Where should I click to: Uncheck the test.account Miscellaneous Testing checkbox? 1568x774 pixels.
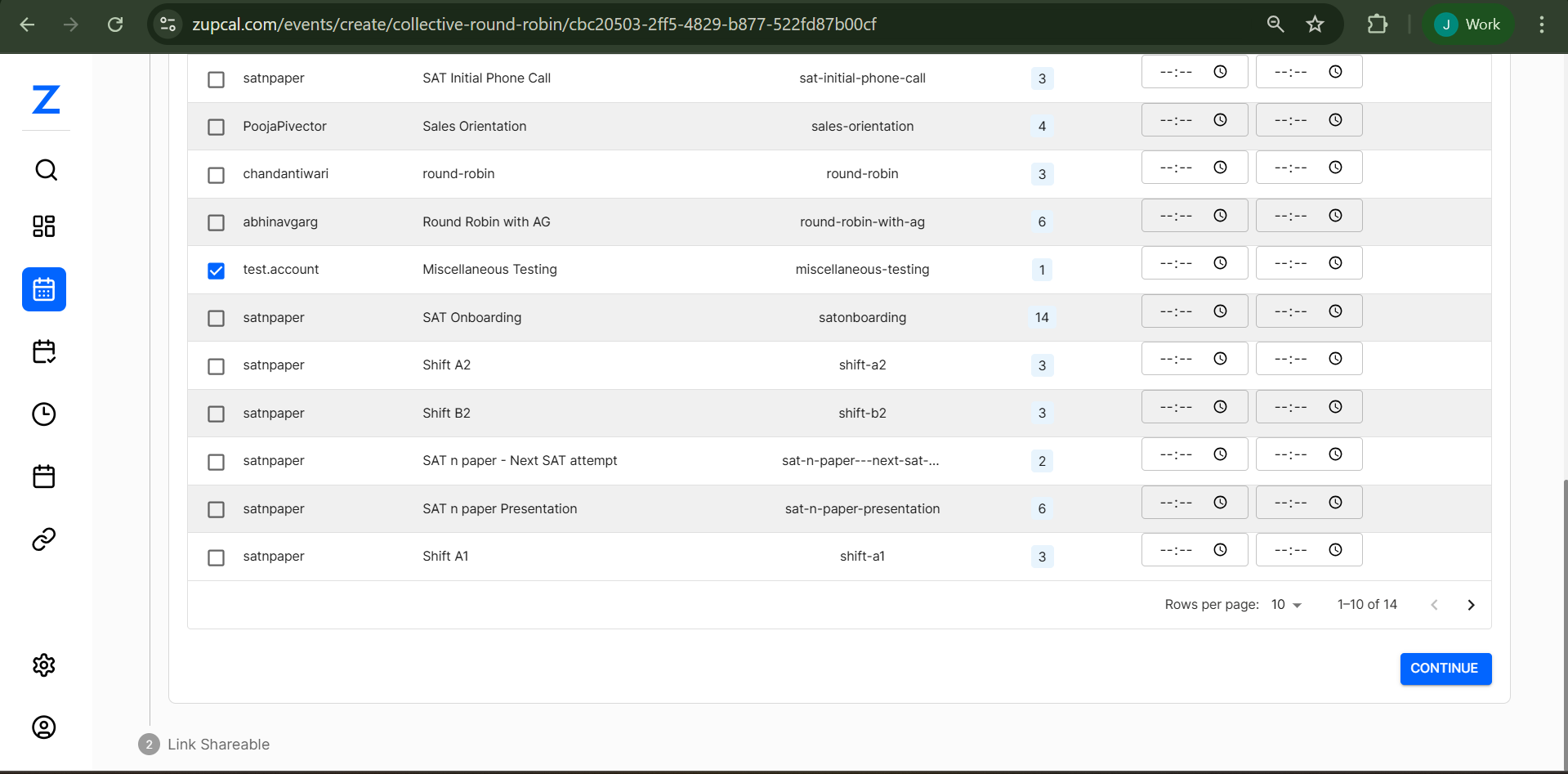(x=216, y=271)
